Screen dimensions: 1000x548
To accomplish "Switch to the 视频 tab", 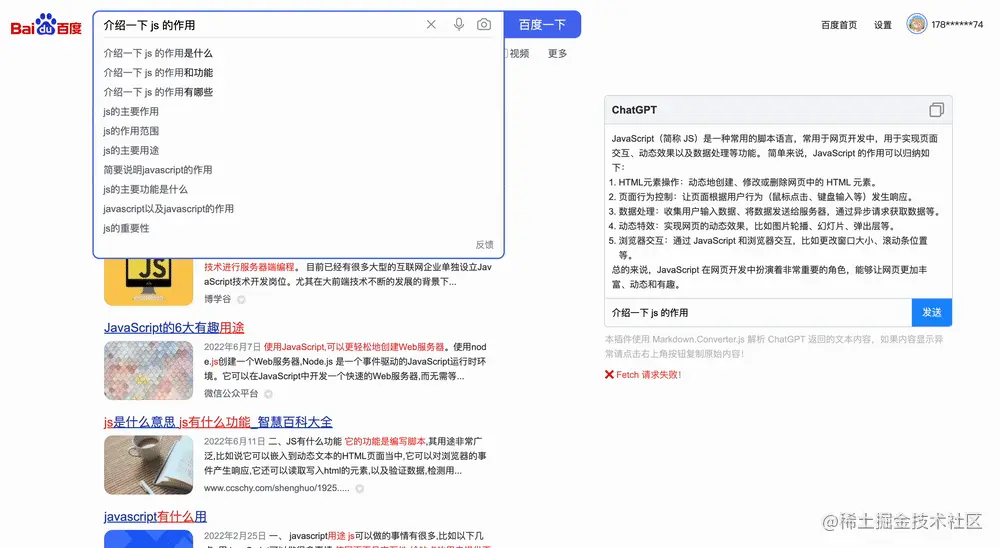I will point(518,54).
